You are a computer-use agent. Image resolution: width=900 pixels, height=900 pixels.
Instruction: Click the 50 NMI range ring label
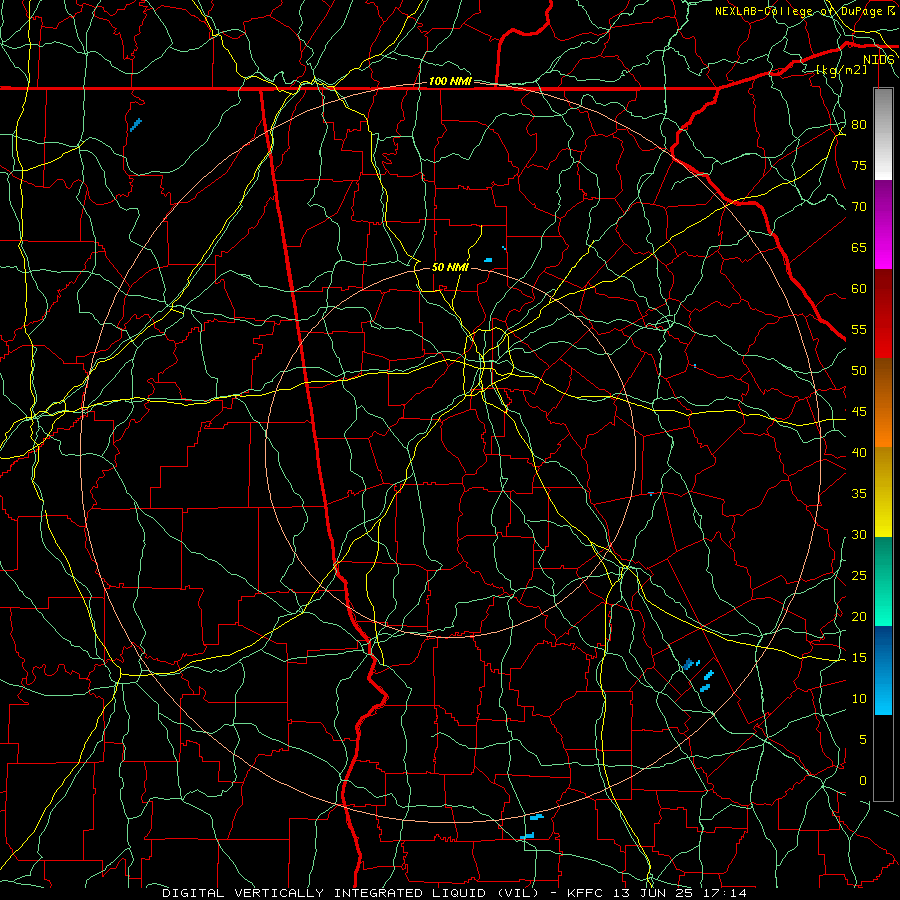[450, 267]
